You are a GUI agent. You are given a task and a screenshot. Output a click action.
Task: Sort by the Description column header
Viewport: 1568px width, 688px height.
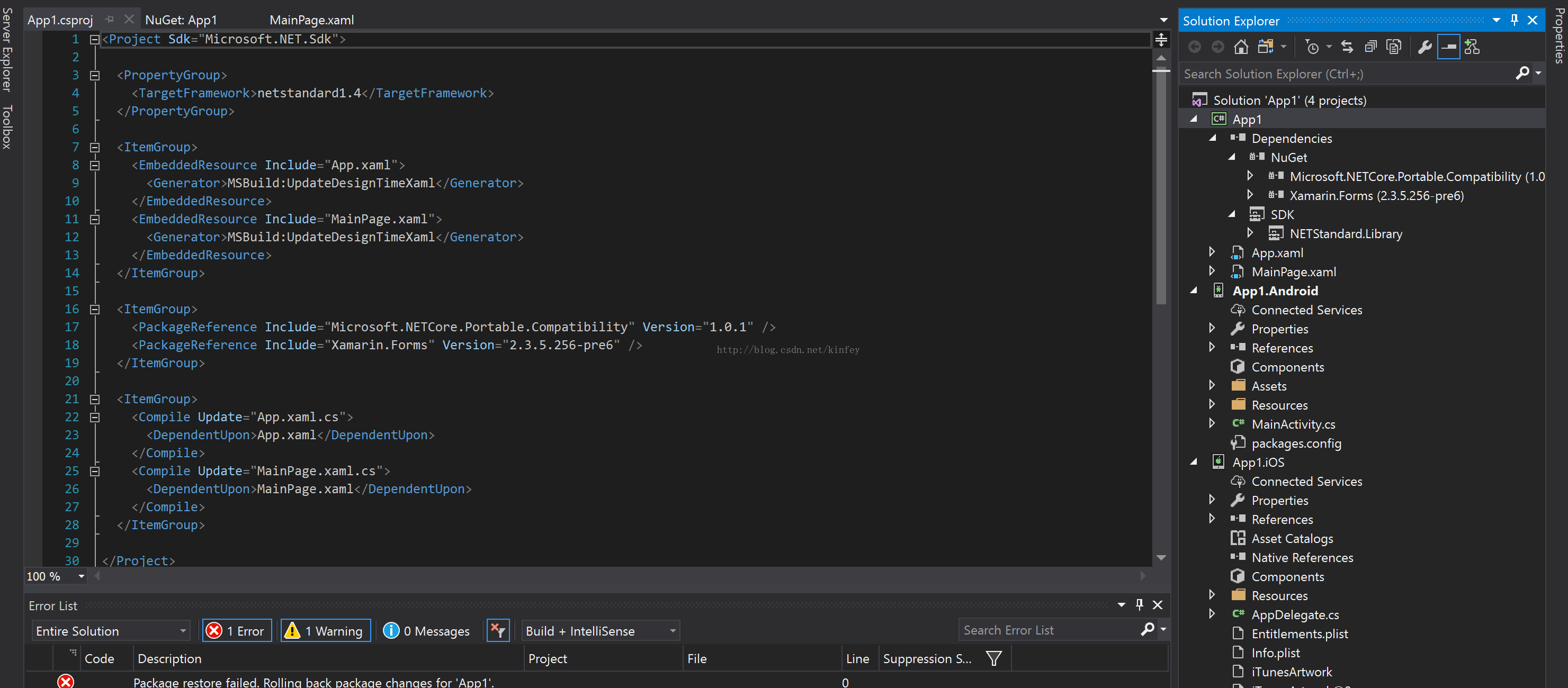[x=328, y=658]
